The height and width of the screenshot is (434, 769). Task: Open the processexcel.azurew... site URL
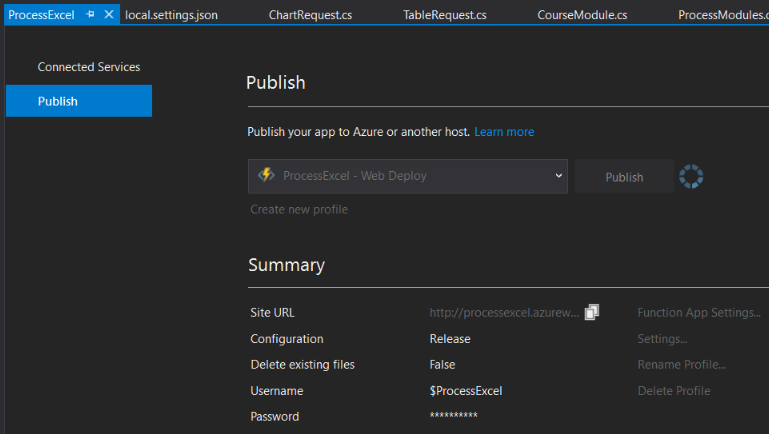[504, 313]
